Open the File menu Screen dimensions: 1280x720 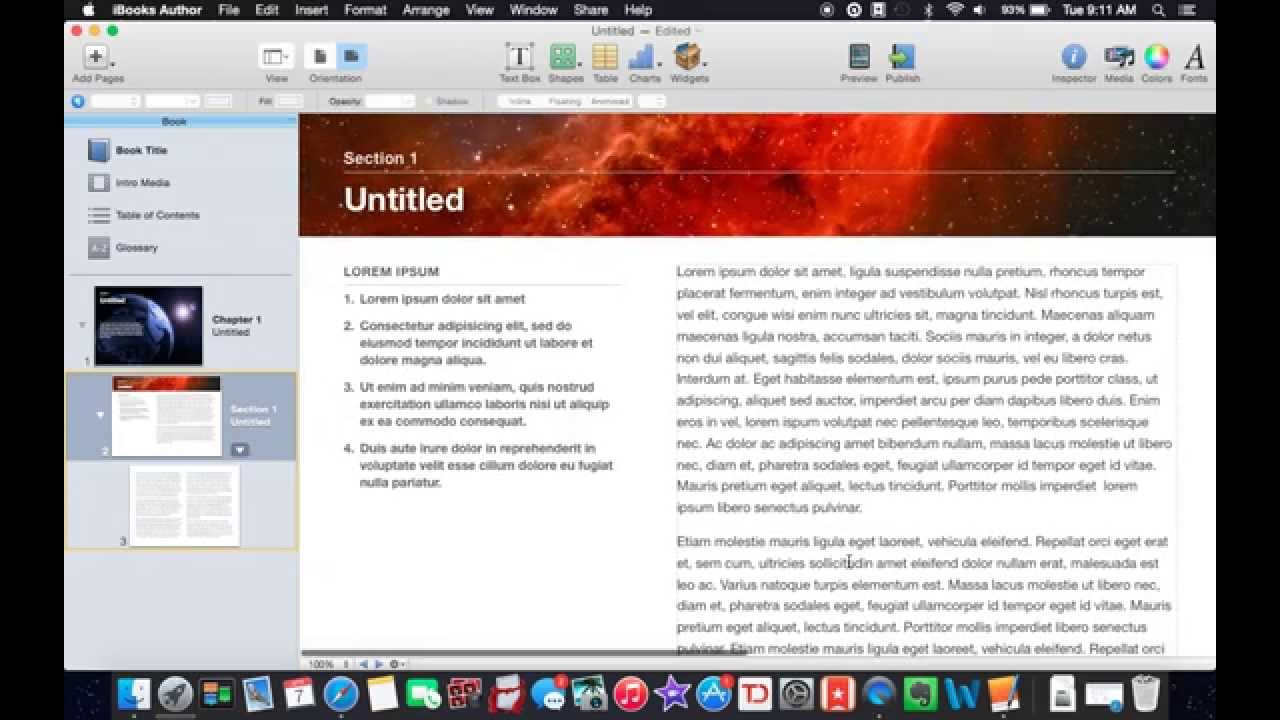pos(228,10)
